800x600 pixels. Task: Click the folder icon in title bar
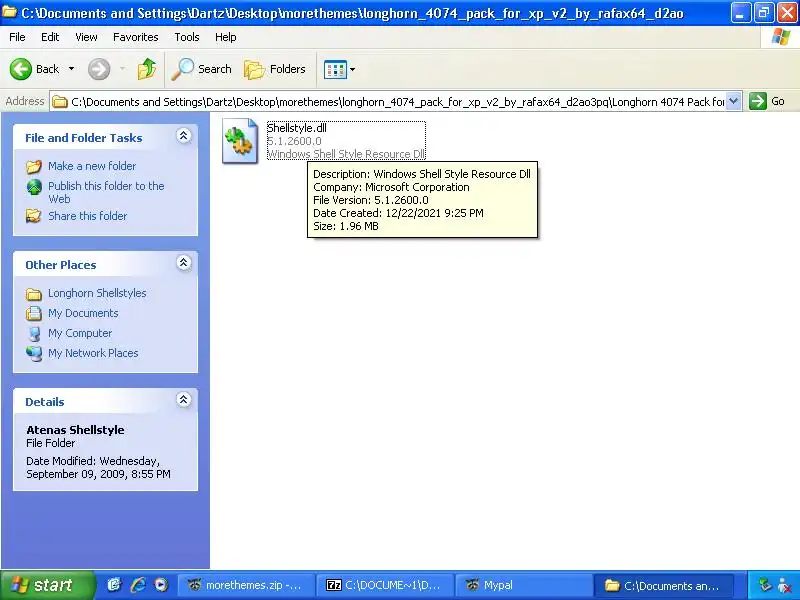point(9,12)
